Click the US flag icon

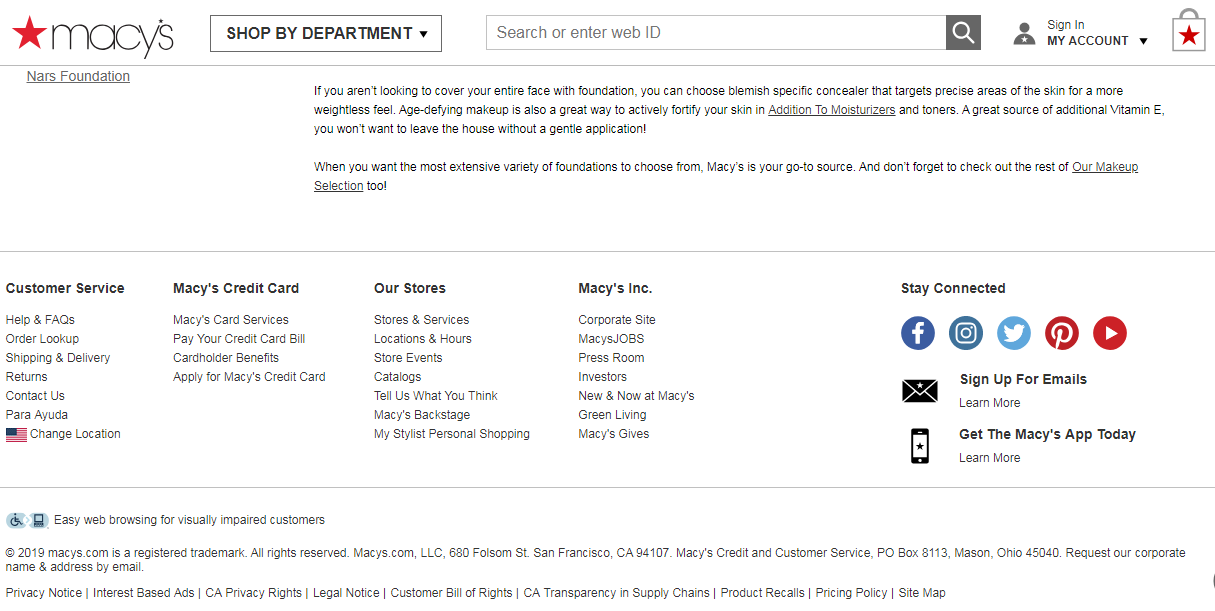(16, 435)
